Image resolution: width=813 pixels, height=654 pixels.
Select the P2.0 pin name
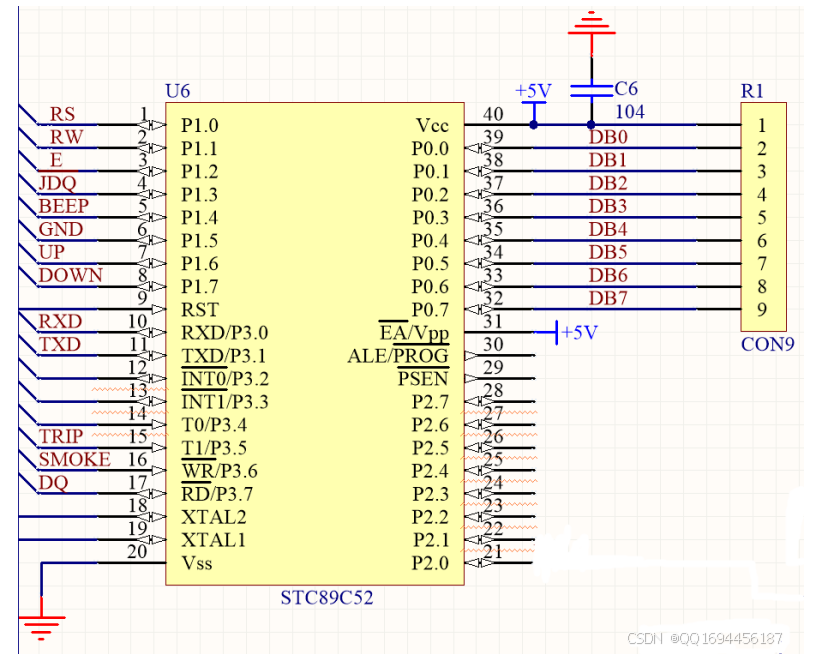(430, 563)
